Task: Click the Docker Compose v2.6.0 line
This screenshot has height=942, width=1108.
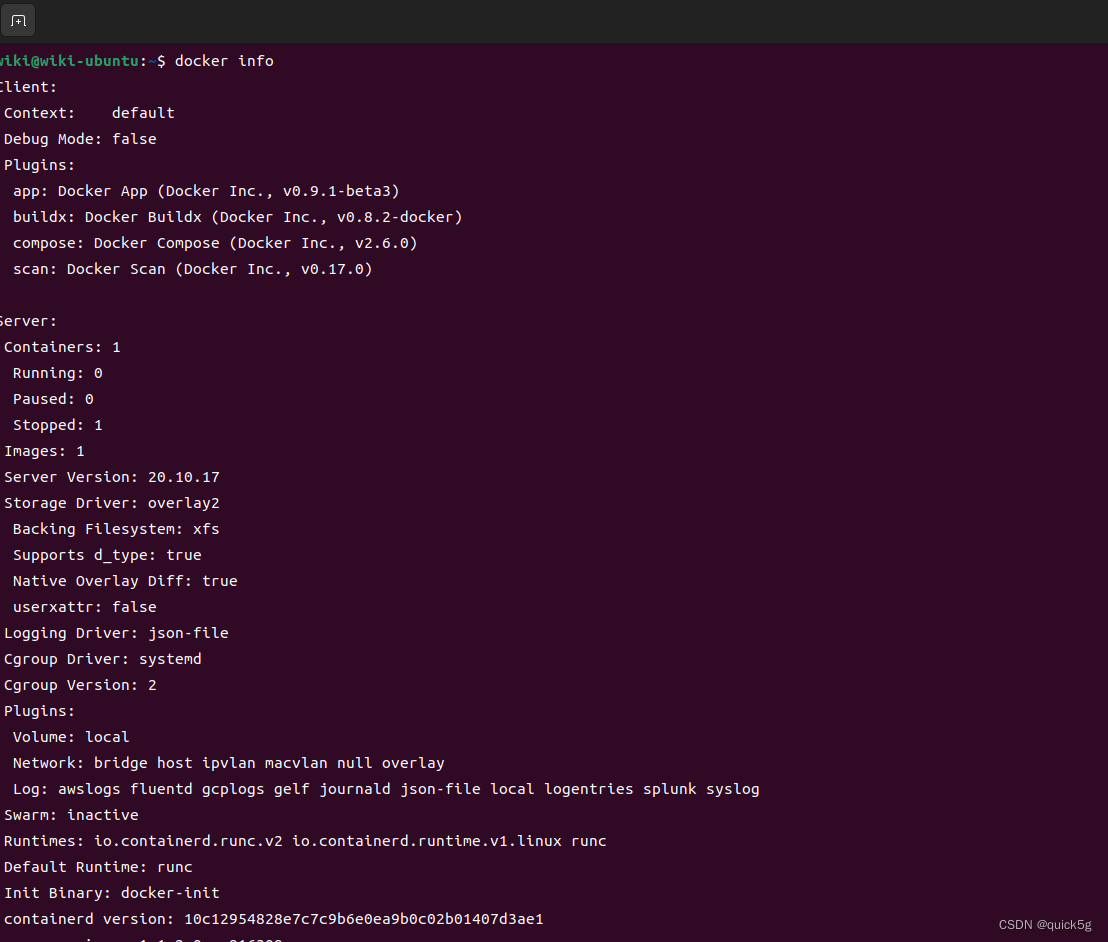Action: tap(215, 243)
